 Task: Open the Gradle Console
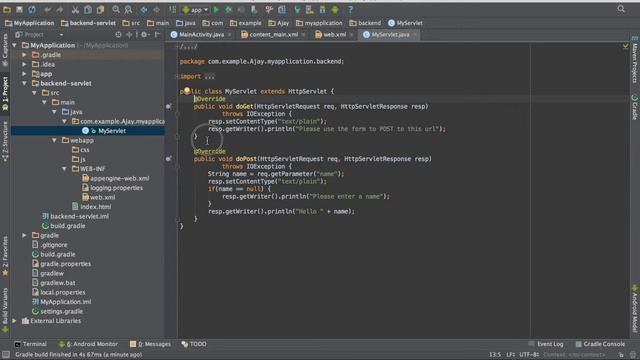(600, 344)
